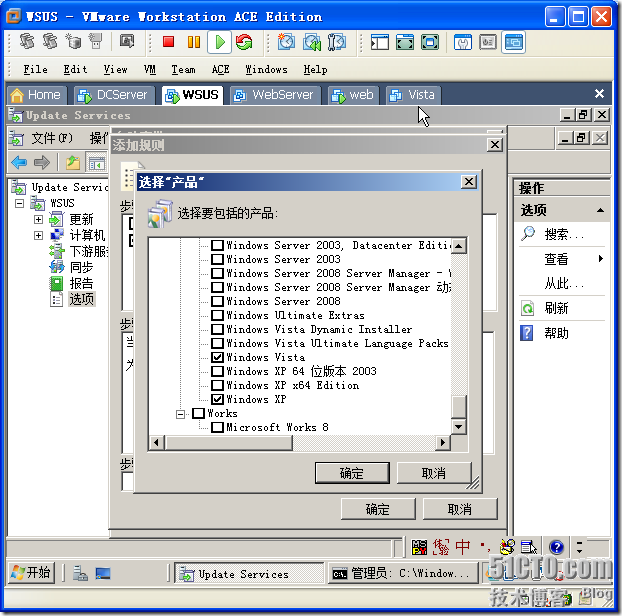
Task: Check the Windows Server 2008 box
Action: pyautogui.click(x=217, y=301)
